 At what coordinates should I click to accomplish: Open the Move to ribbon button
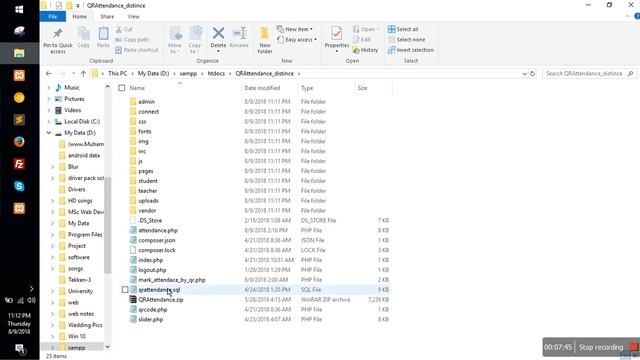tap(175, 40)
